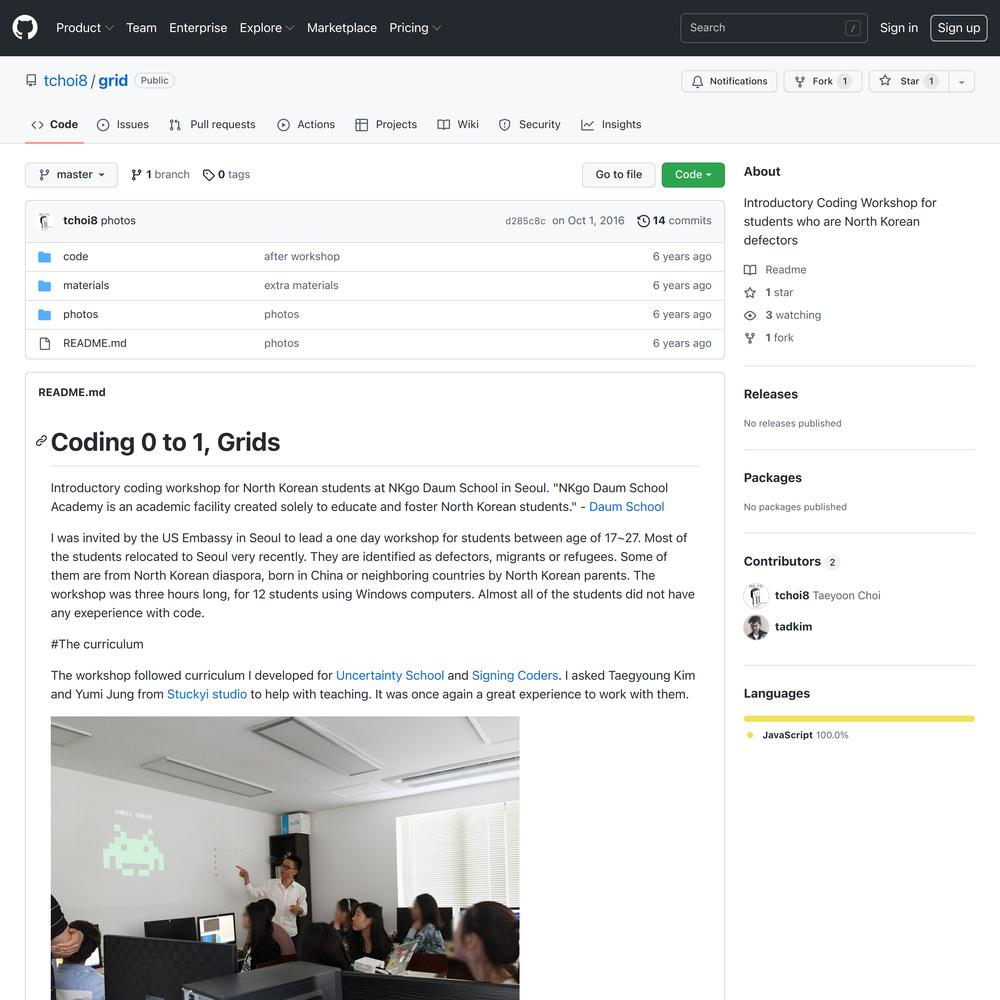Click the star icon in the Star button
The width and height of the screenshot is (1000, 1000).
885,80
